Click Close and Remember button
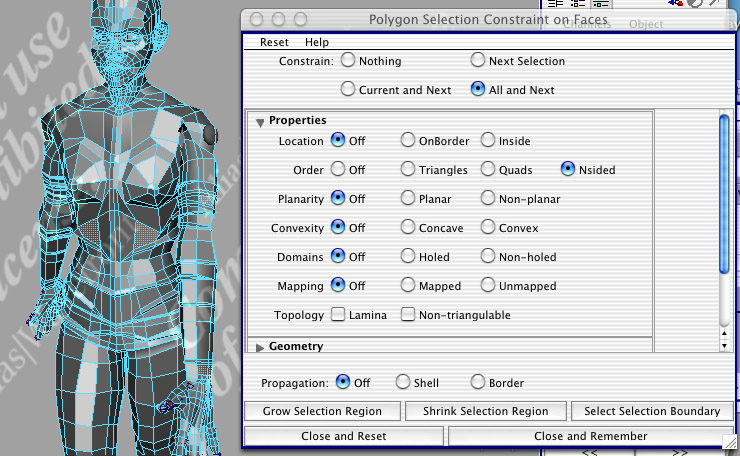This screenshot has width=740, height=456. pos(590,436)
